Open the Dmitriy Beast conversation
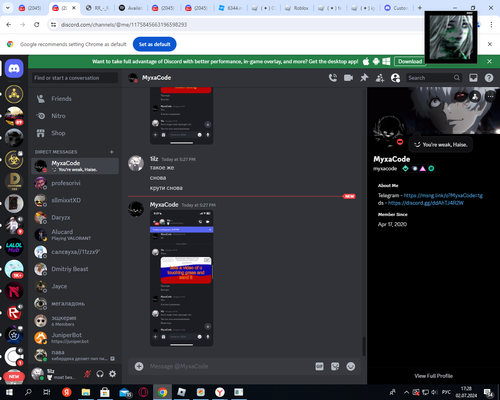This screenshot has height=400, width=500. 75,269
